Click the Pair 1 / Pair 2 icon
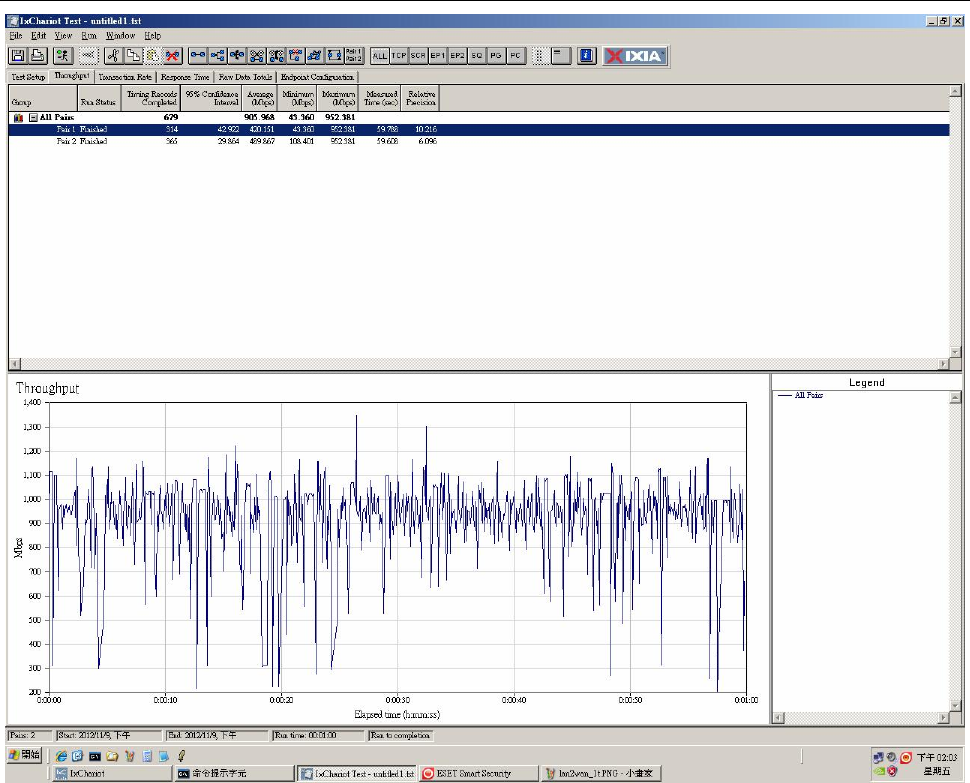Viewport: 970px width, 783px height. 353,56
